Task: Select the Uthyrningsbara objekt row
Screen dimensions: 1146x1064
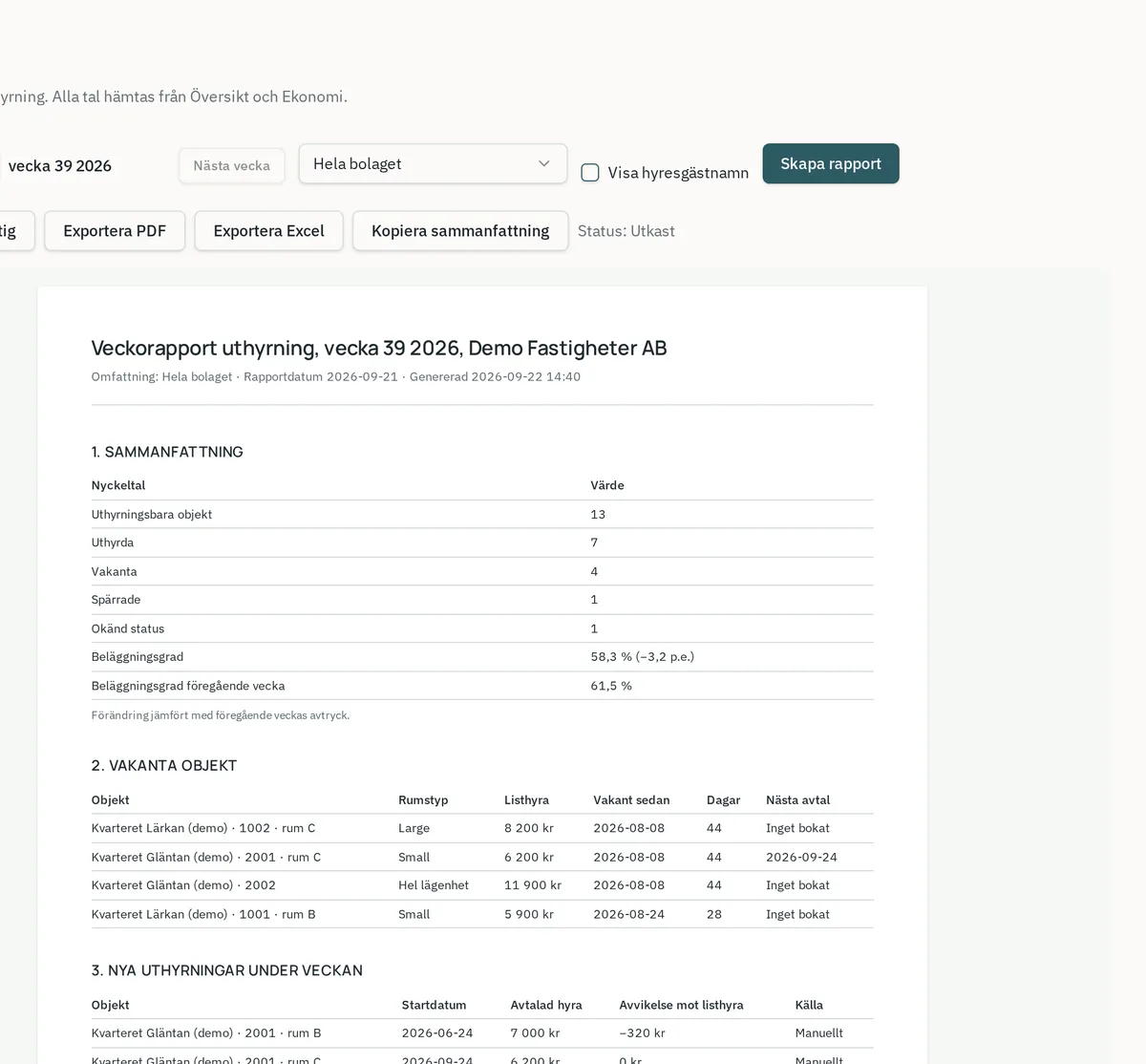Action: pos(482,514)
